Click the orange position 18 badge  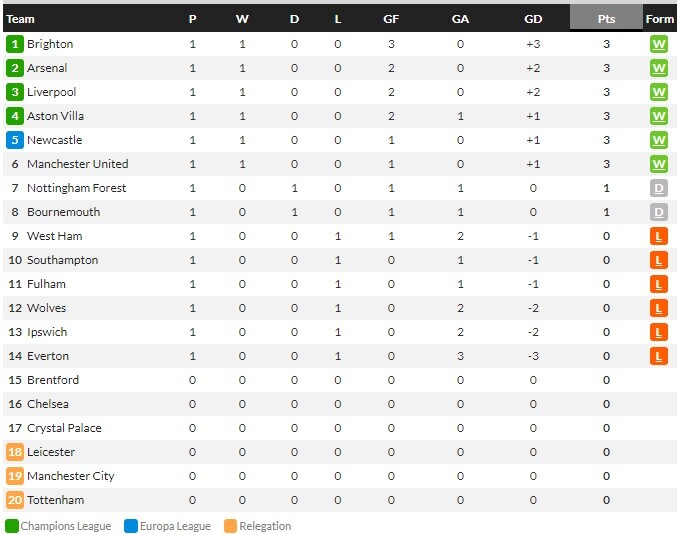tap(15, 452)
